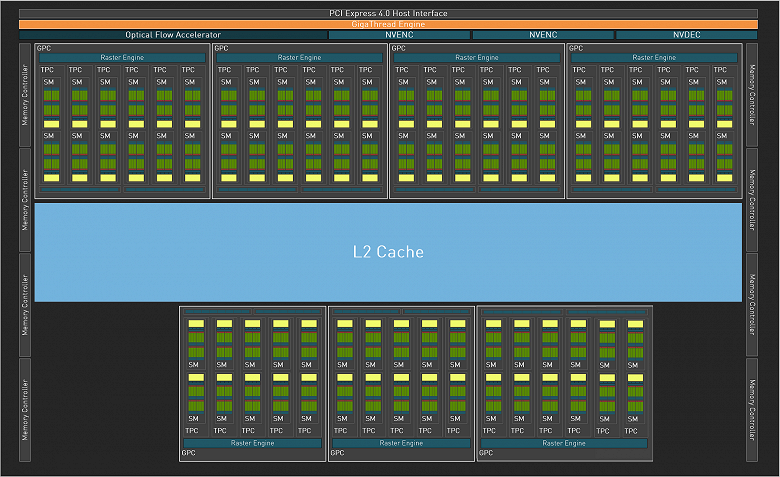Click the large blue L2 Cache block
Screen dimensions: 780x477
click(x=389, y=252)
